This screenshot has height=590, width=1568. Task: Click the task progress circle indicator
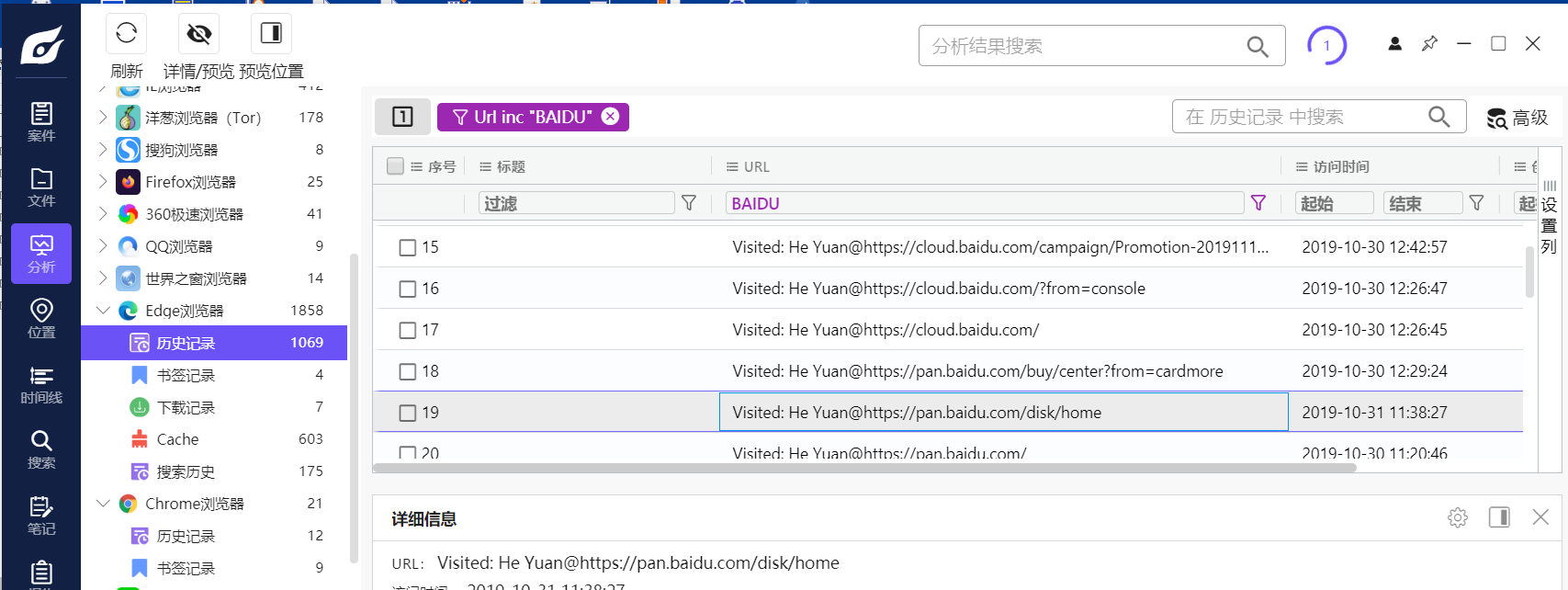(1326, 46)
